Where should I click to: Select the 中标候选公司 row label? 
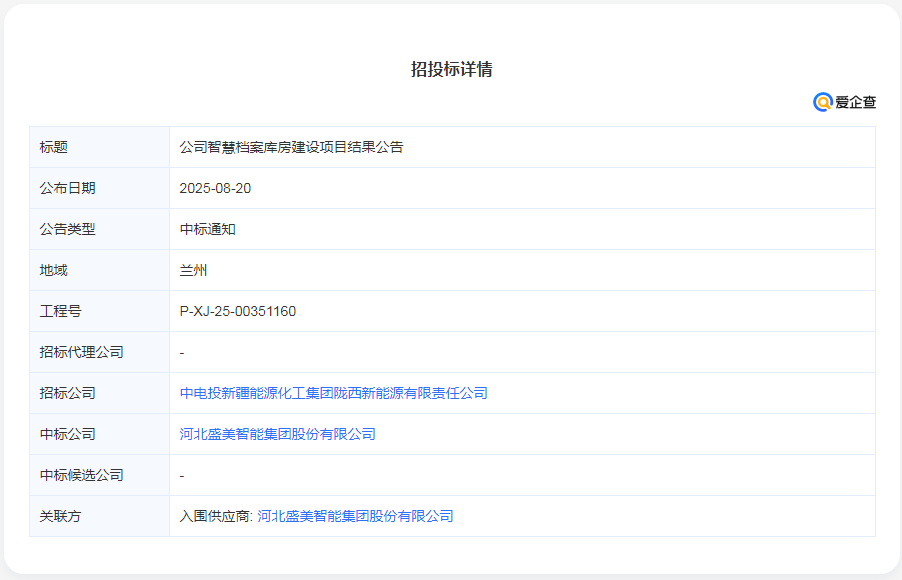pyautogui.click(x=80, y=475)
